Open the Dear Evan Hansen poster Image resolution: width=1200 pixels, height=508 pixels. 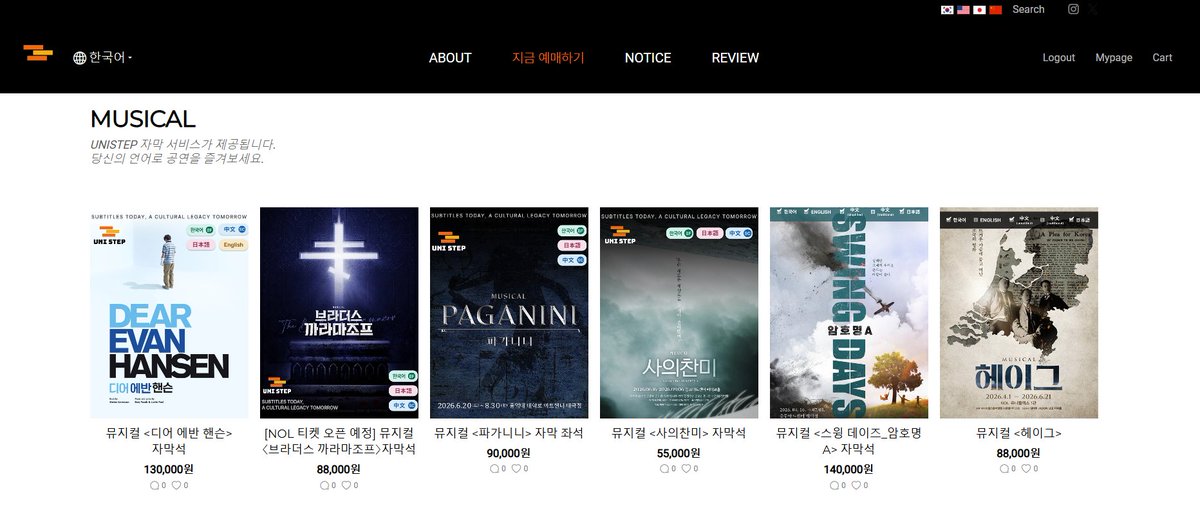point(169,312)
